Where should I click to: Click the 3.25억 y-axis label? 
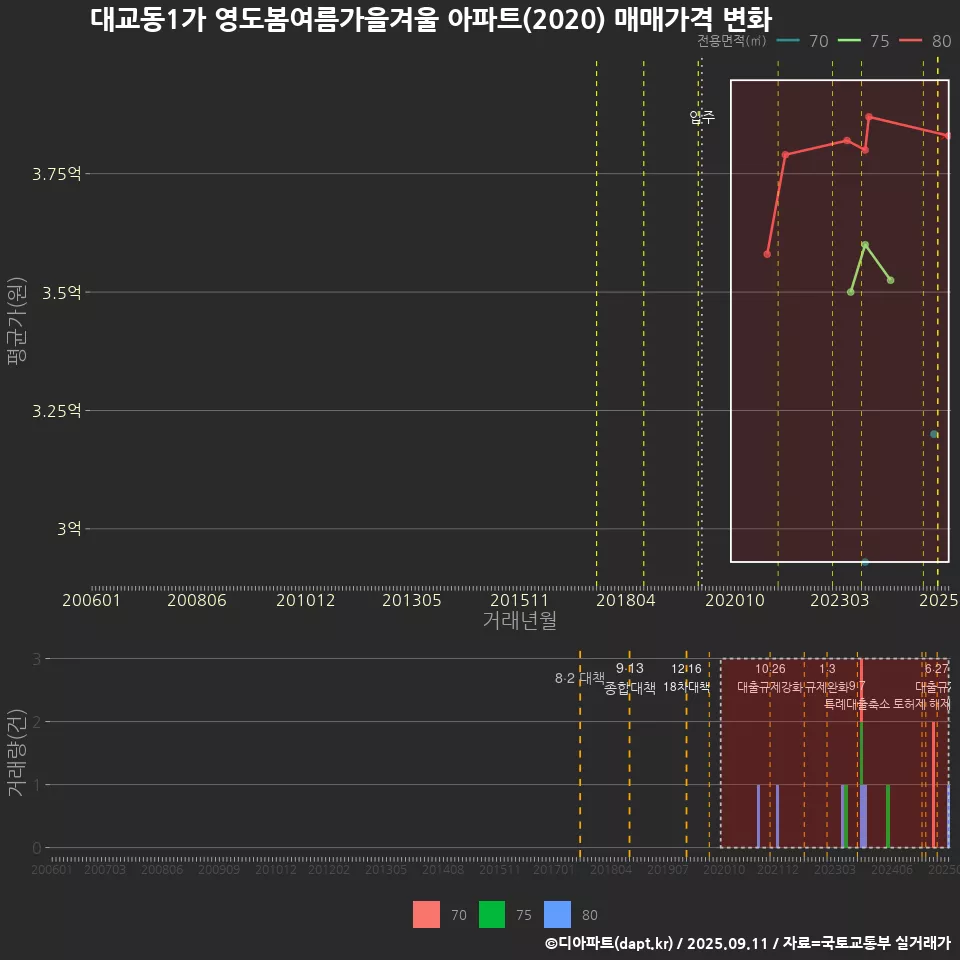pos(56,411)
